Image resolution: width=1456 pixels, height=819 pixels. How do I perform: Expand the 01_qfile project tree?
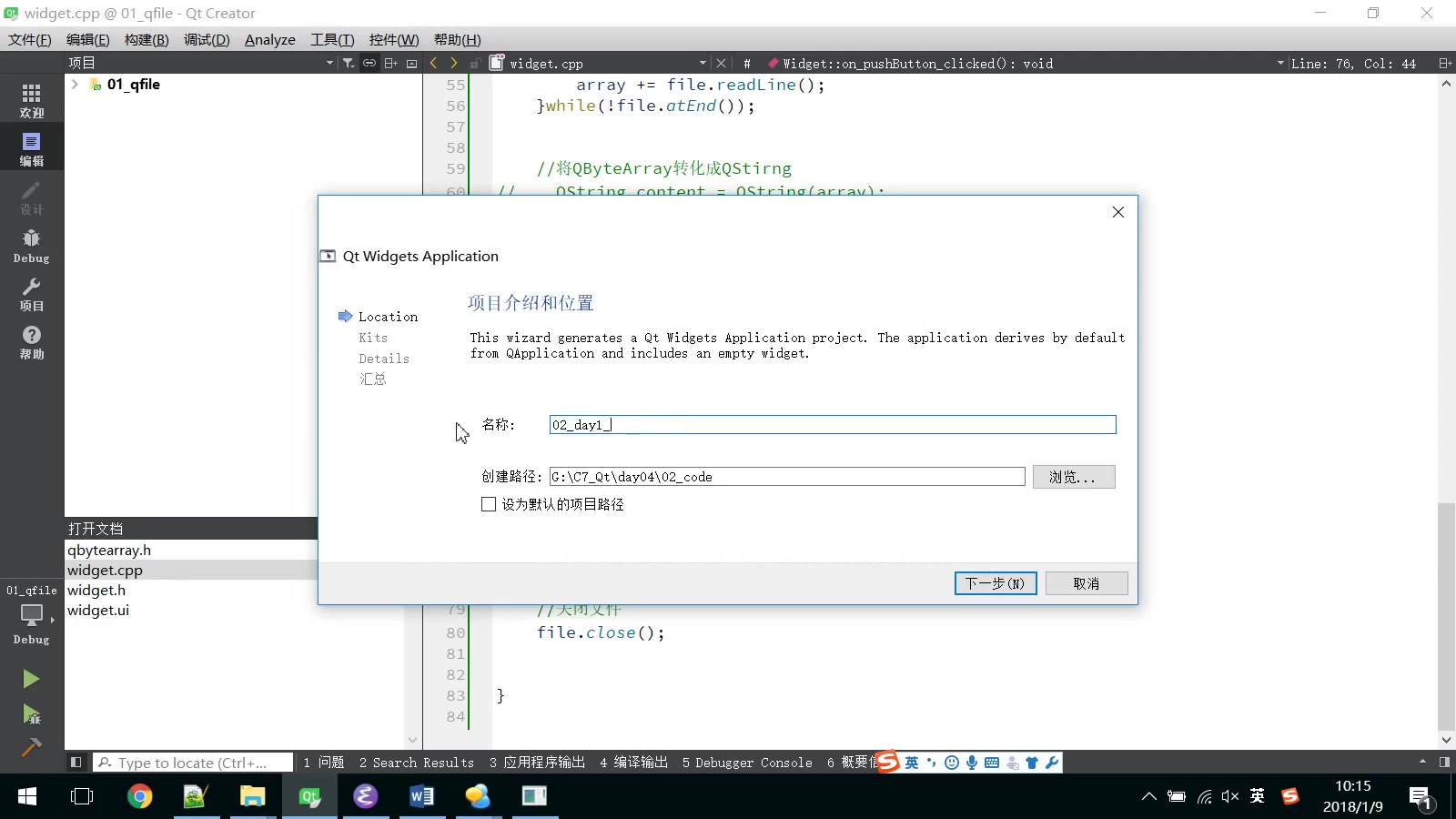click(74, 84)
